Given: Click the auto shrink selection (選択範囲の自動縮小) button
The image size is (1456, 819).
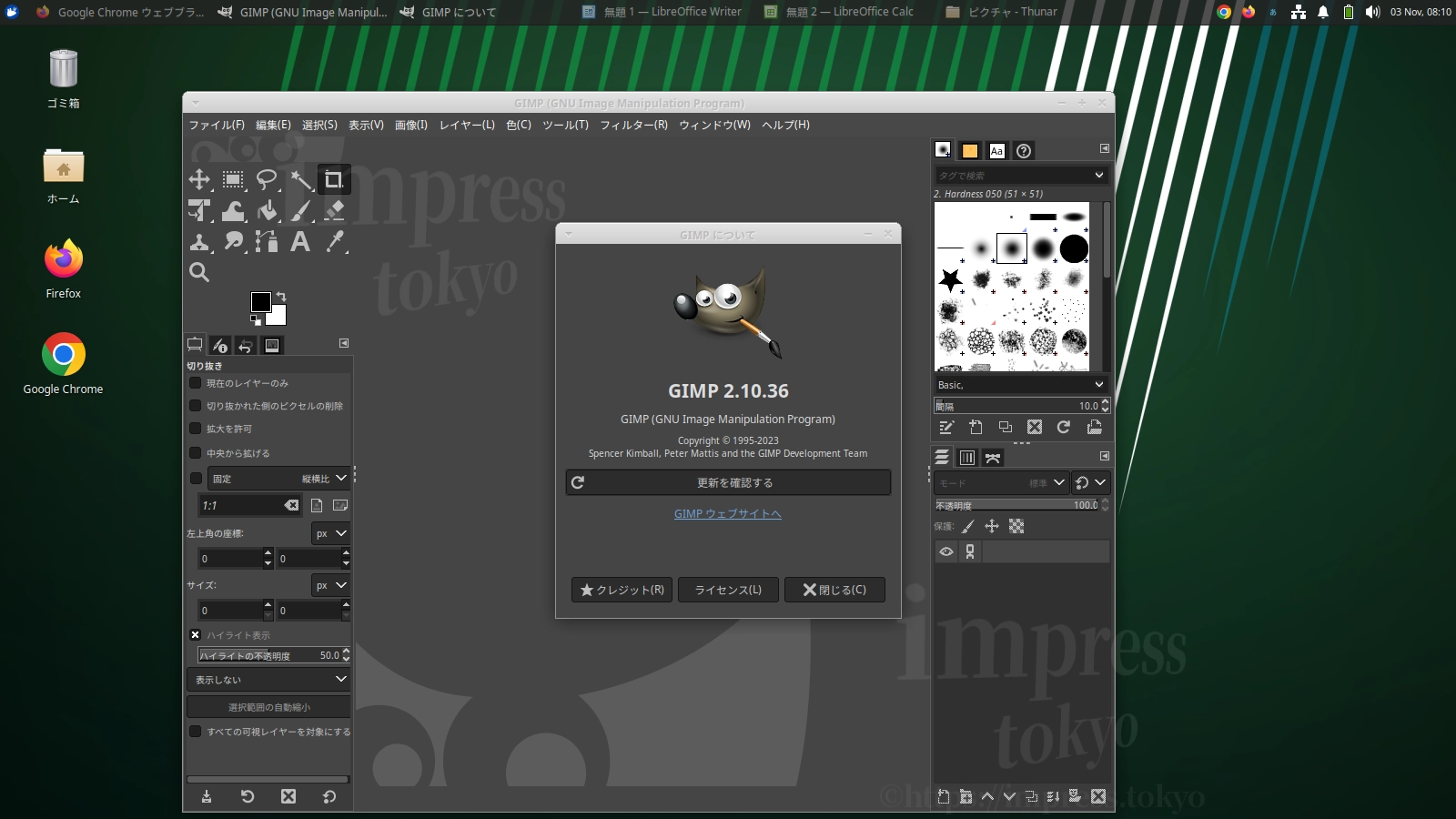Looking at the screenshot, I should pos(268,707).
